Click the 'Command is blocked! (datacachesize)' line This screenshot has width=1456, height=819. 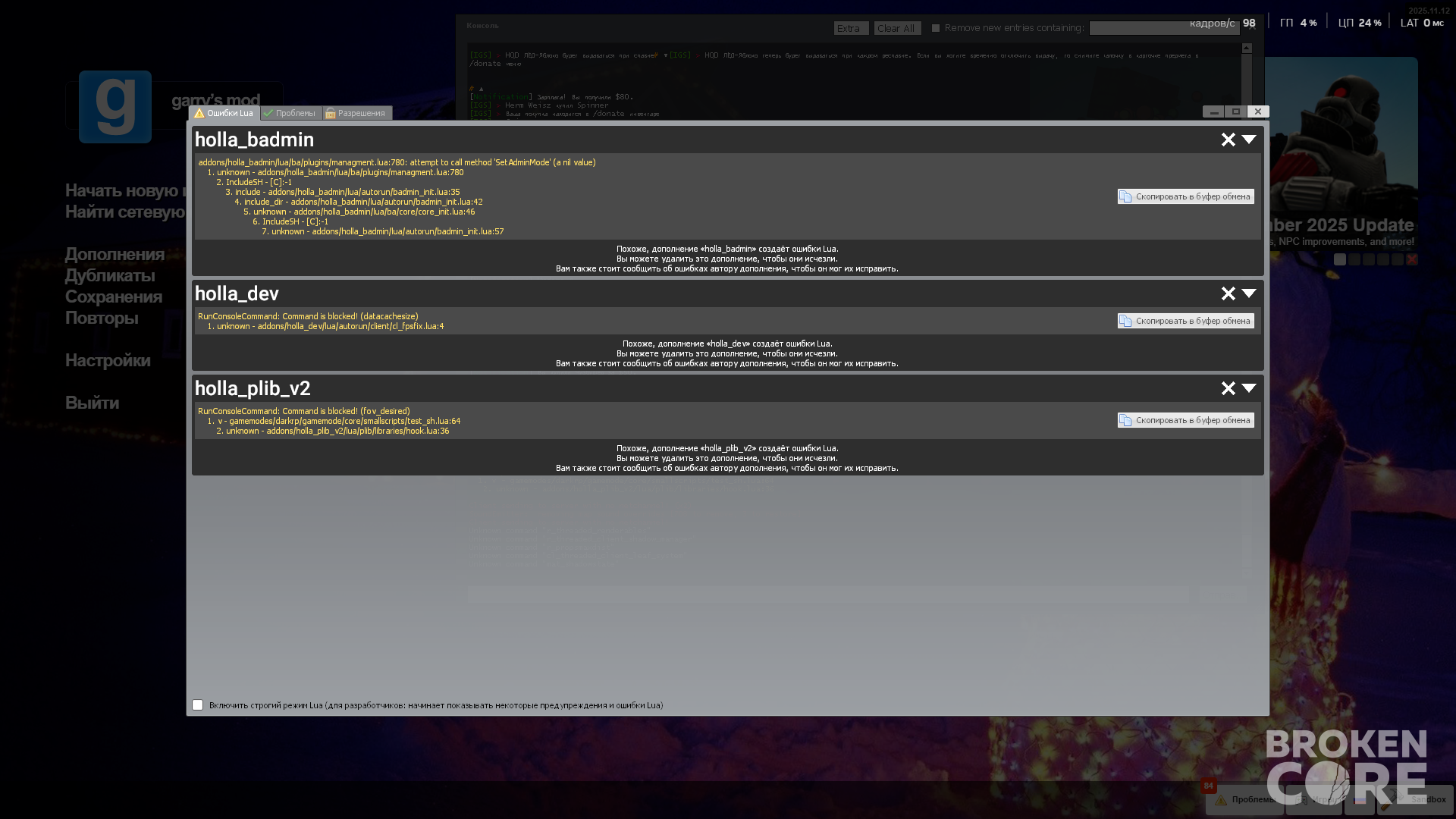click(x=308, y=316)
